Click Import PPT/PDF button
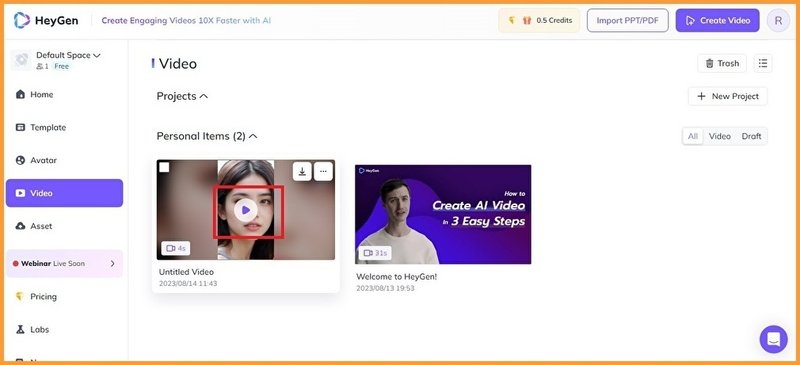The width and height of the screenshot is (800, 365). (x=628, y=20)
